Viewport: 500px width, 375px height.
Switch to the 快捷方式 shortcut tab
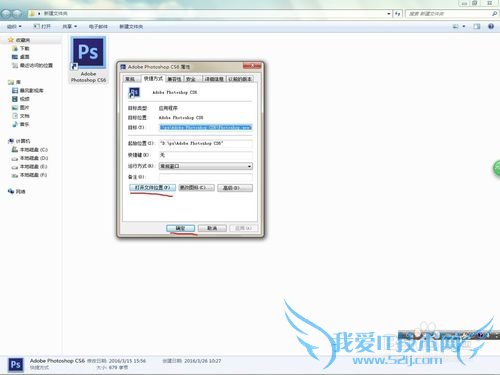(153, 78)
